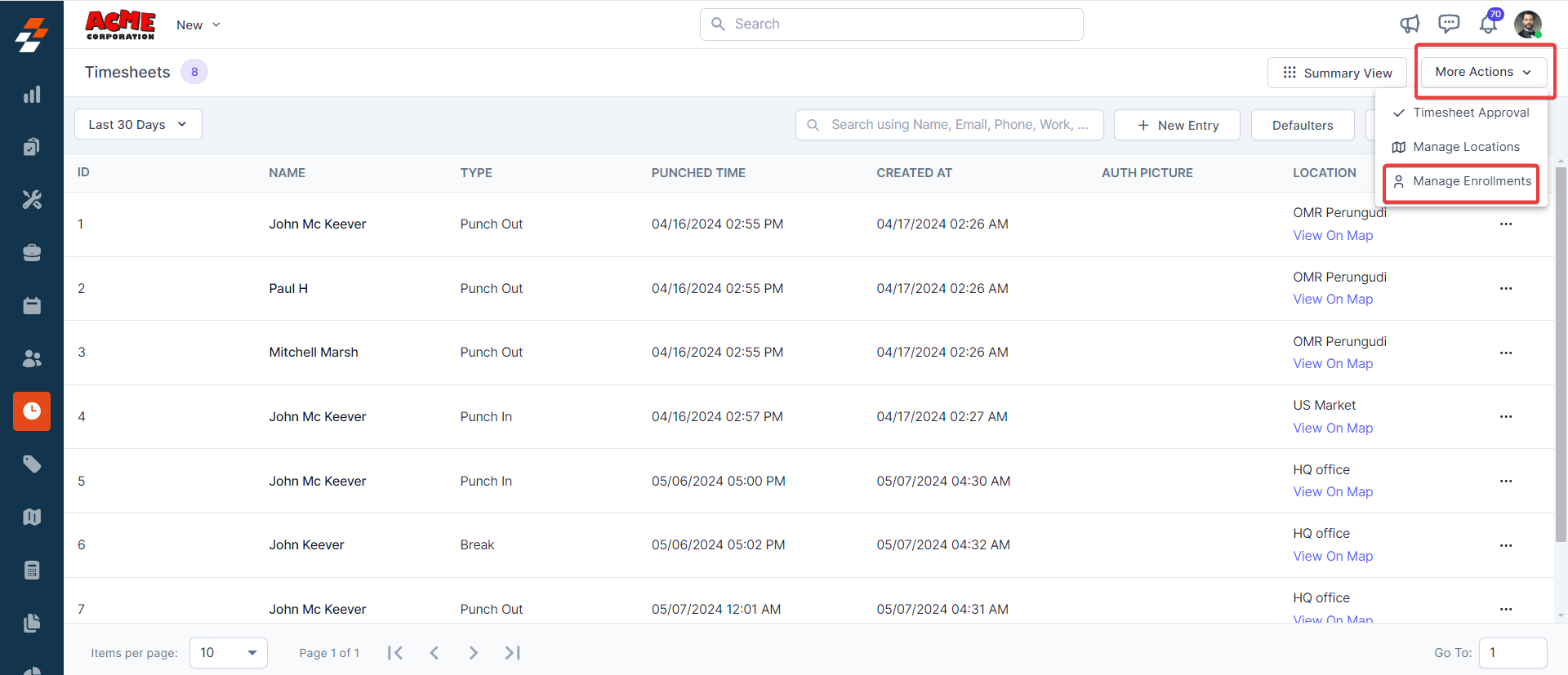Open the announcements megaphone icon
Image resolution: width=1568 pixels, height=675 pixels.
click(1410, 24)
